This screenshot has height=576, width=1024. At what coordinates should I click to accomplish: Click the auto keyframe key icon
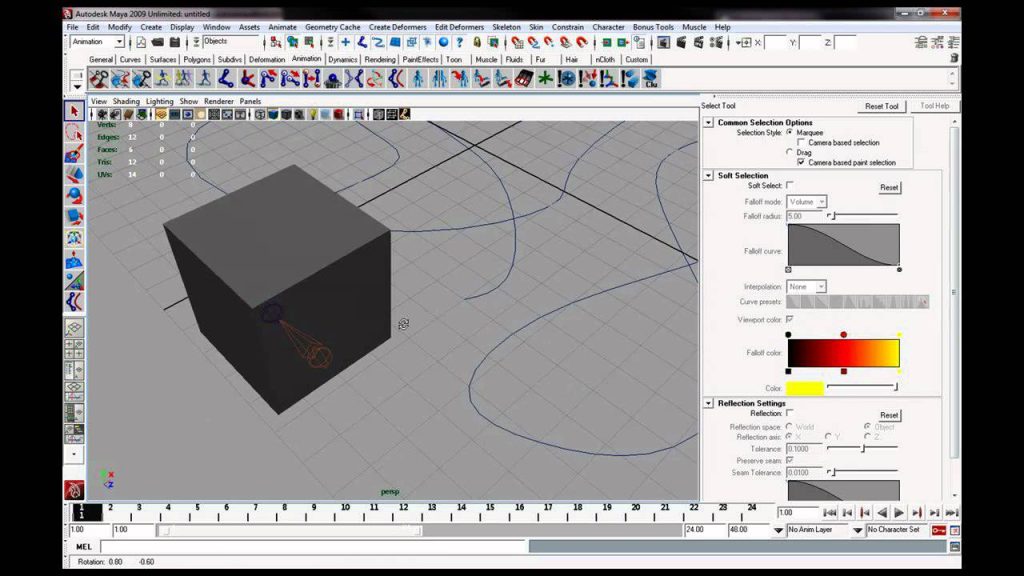coord(938,530)
